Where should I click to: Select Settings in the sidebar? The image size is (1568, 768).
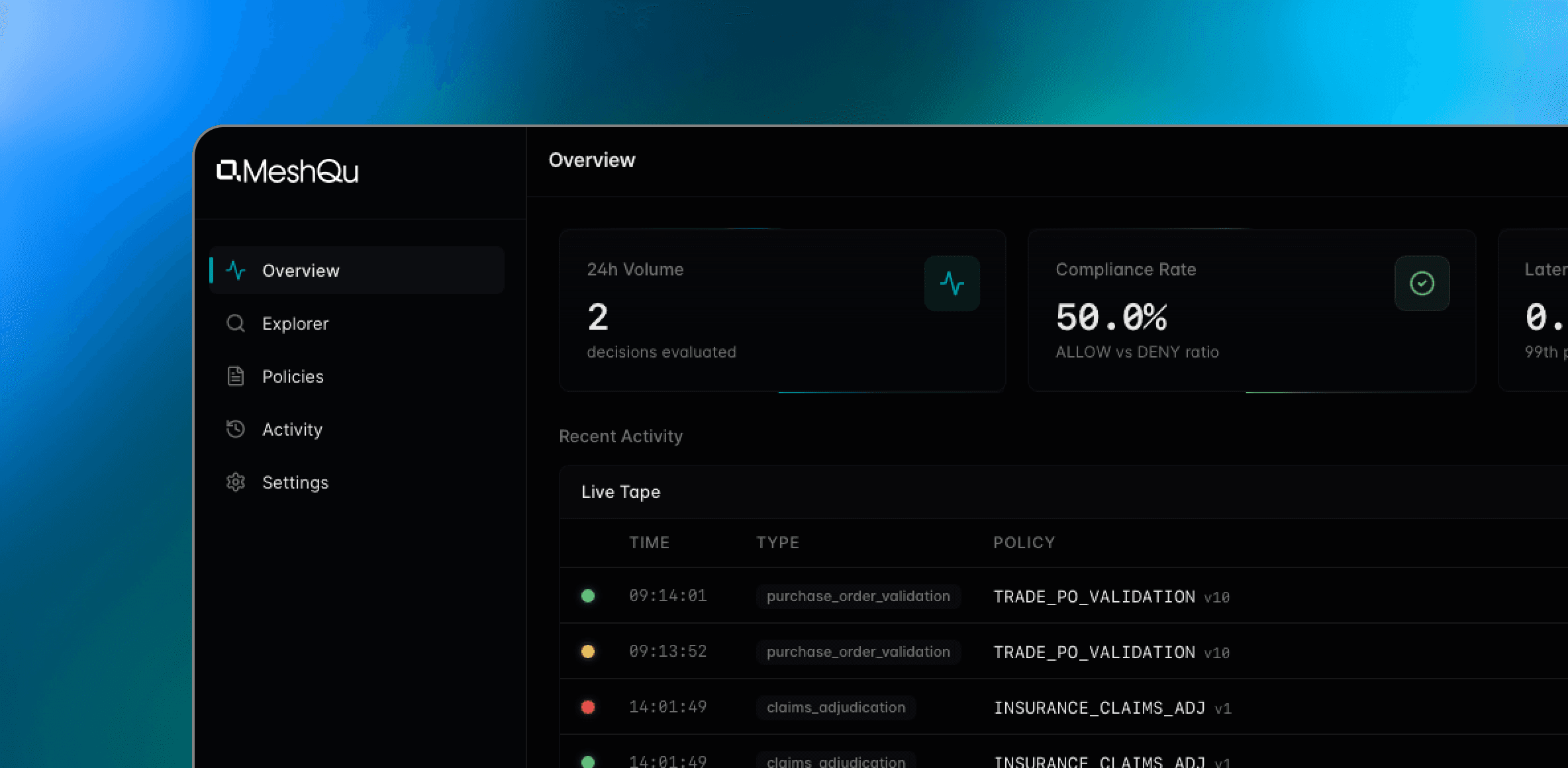coord(295,483)
